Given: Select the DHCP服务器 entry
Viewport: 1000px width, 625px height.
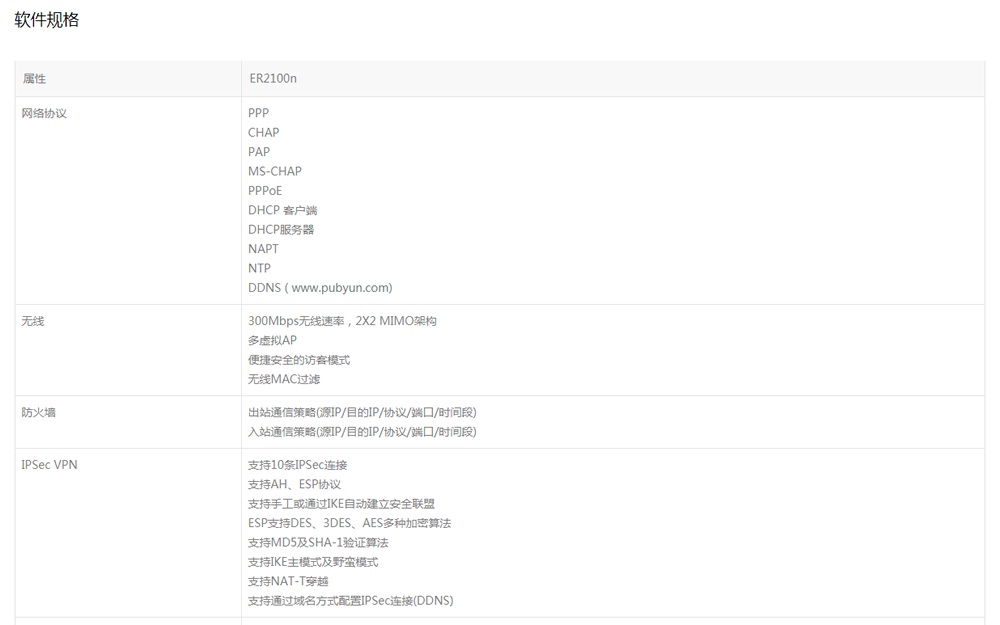Looking at the screenshot, I should coord(281,230).
